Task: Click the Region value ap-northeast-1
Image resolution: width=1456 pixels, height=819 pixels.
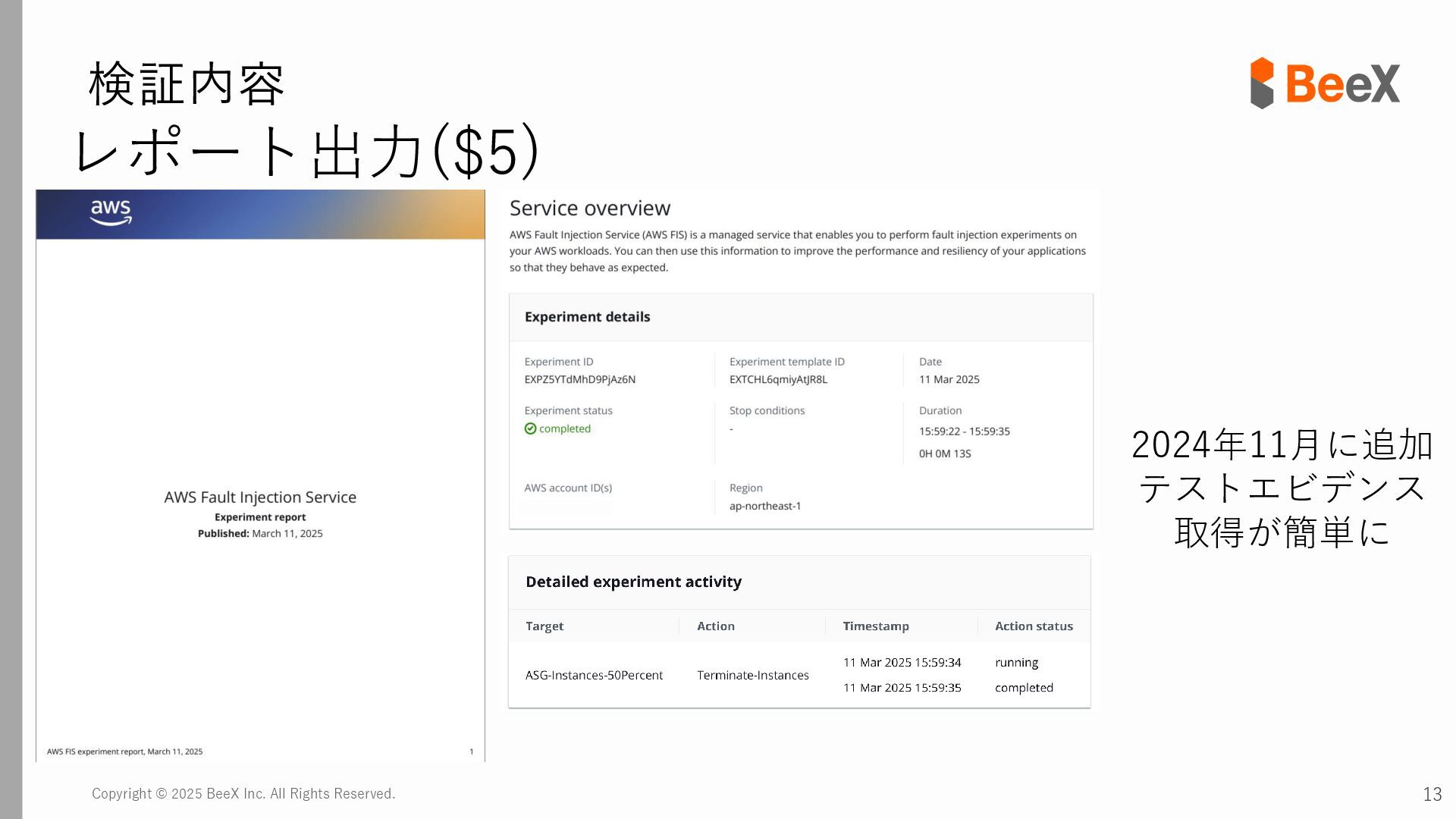Action: tap(765, 506)
